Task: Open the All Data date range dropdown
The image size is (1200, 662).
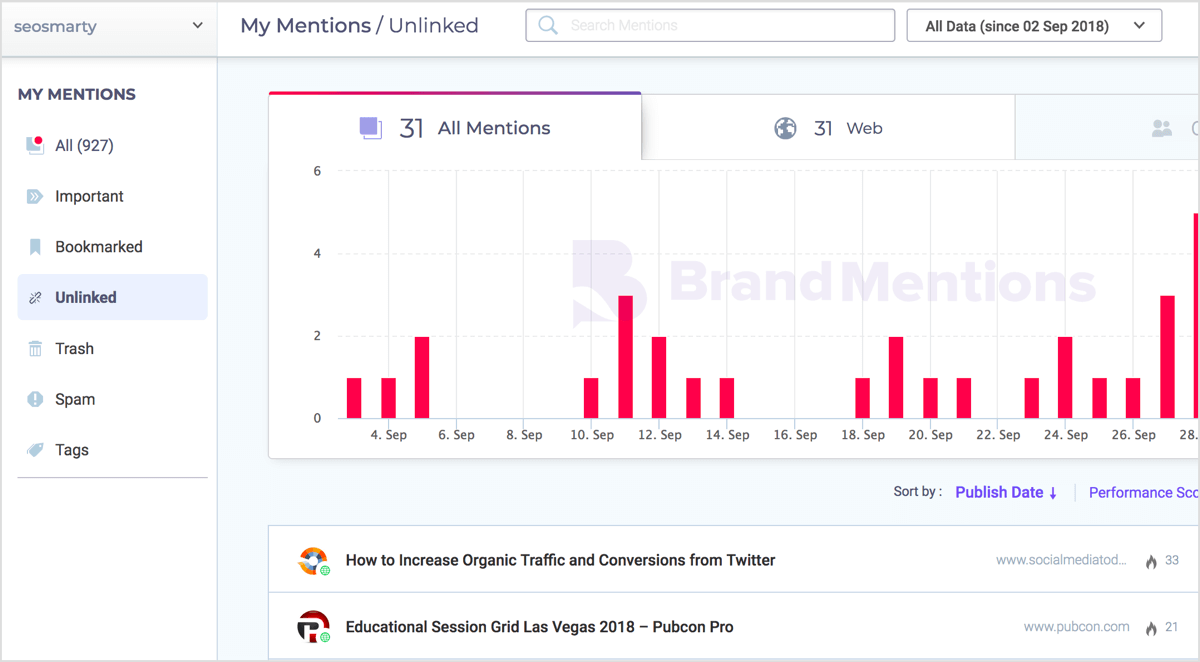Action: (1034, 25)
